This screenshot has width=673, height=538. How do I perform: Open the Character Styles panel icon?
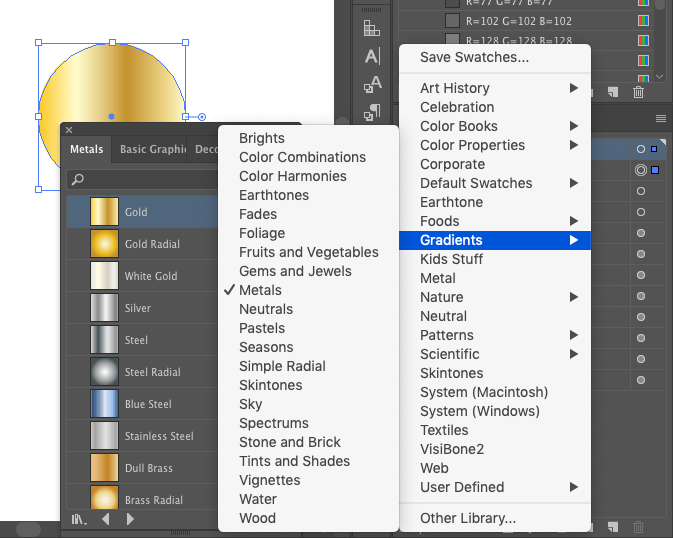tap(372, 84)
